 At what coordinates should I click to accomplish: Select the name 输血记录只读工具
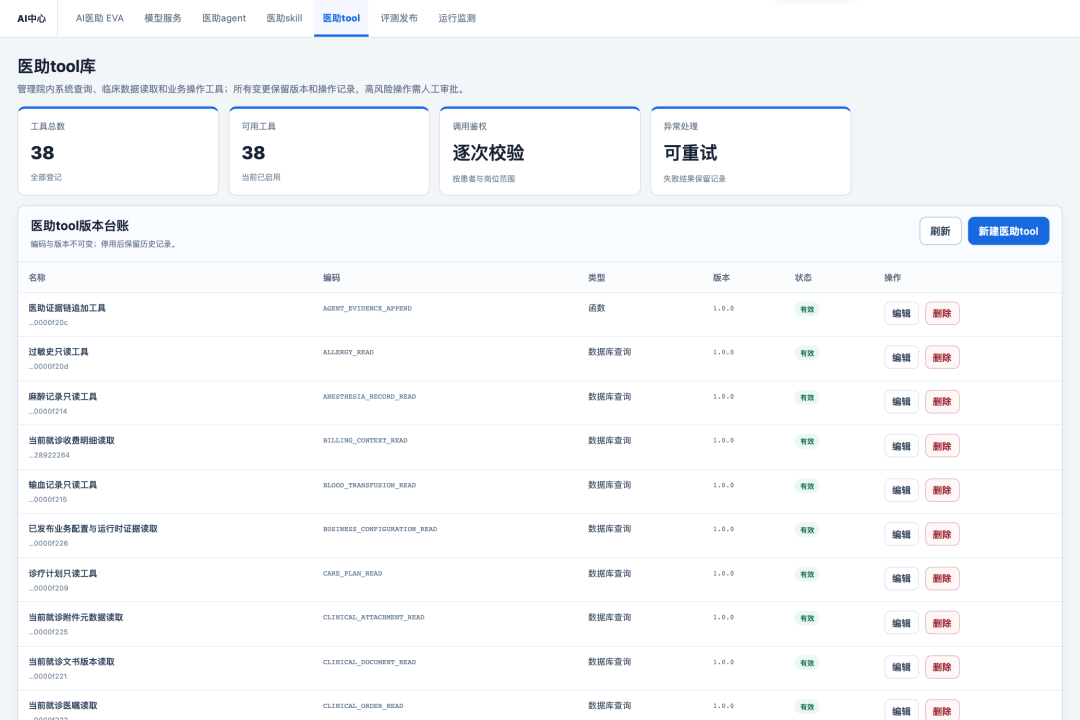(x=63, y=485)
